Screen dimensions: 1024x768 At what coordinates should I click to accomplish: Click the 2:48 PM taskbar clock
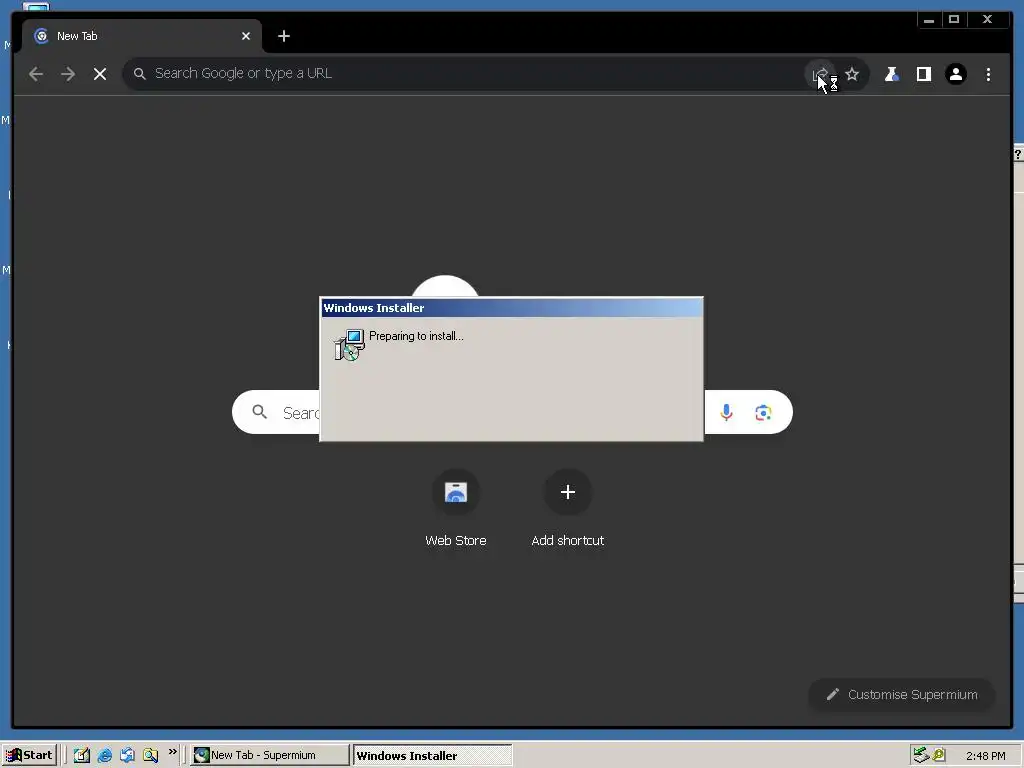pos(985,756)
